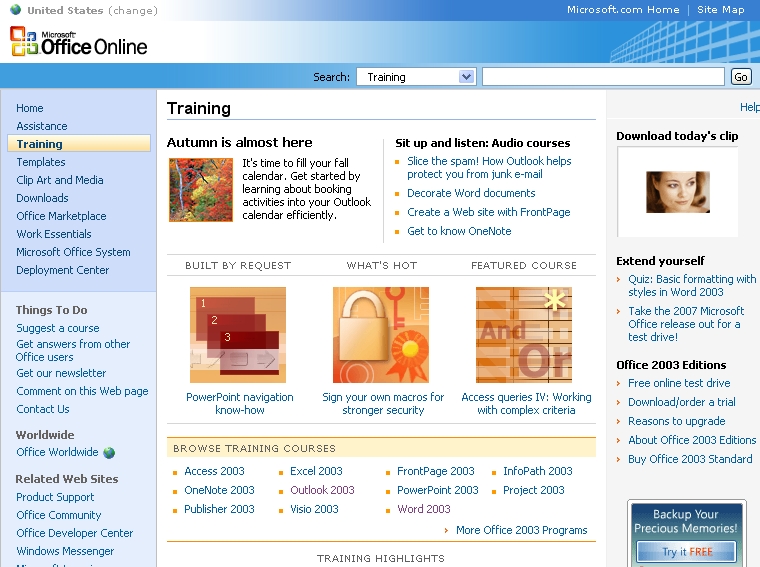Click the globe icon beside United States

[15, 10]
